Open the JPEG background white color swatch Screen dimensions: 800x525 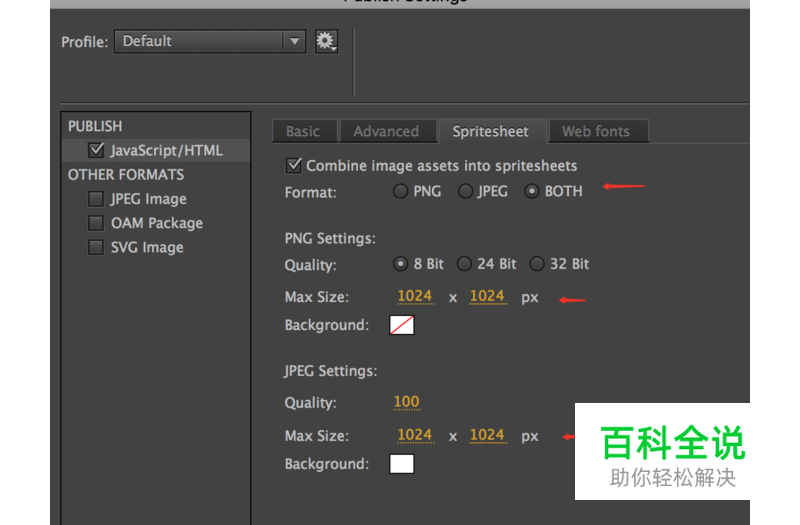(402, 464)
